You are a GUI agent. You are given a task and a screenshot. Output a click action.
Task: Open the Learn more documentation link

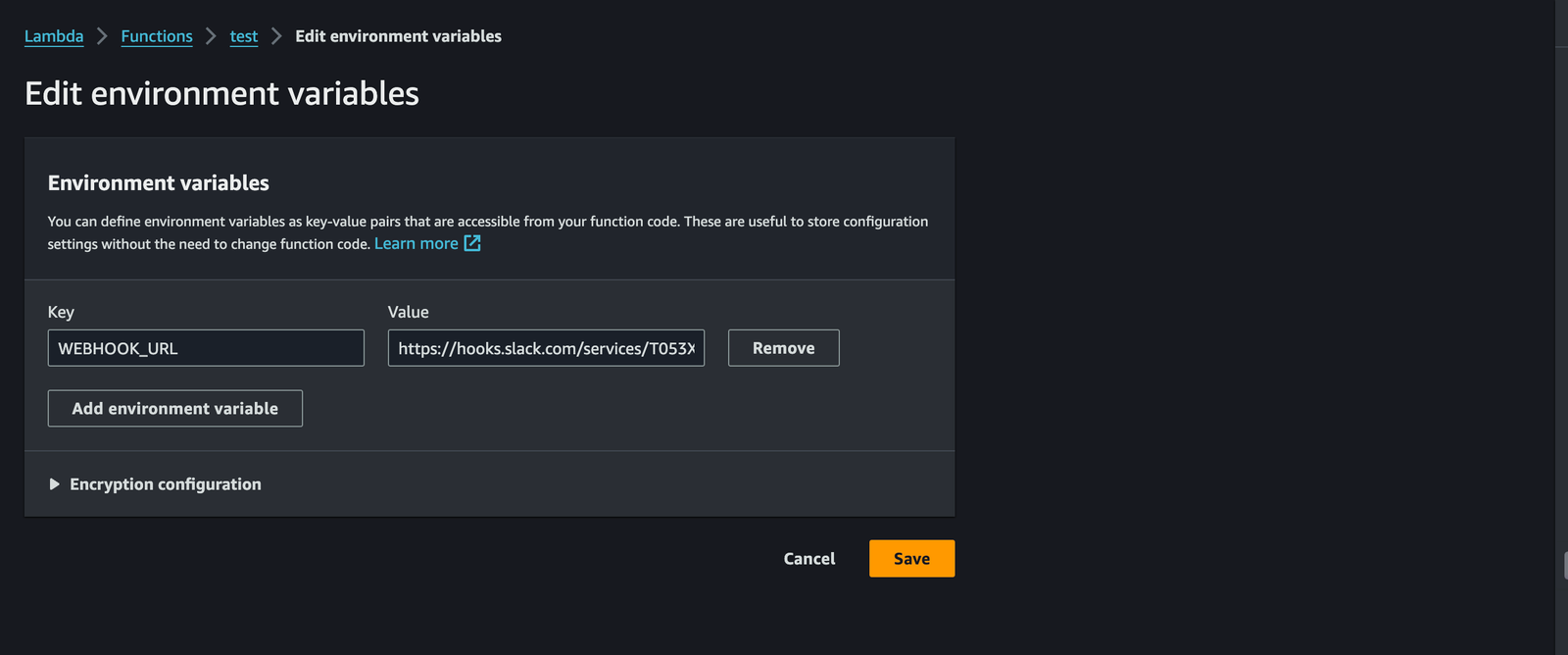click(416, 243)
